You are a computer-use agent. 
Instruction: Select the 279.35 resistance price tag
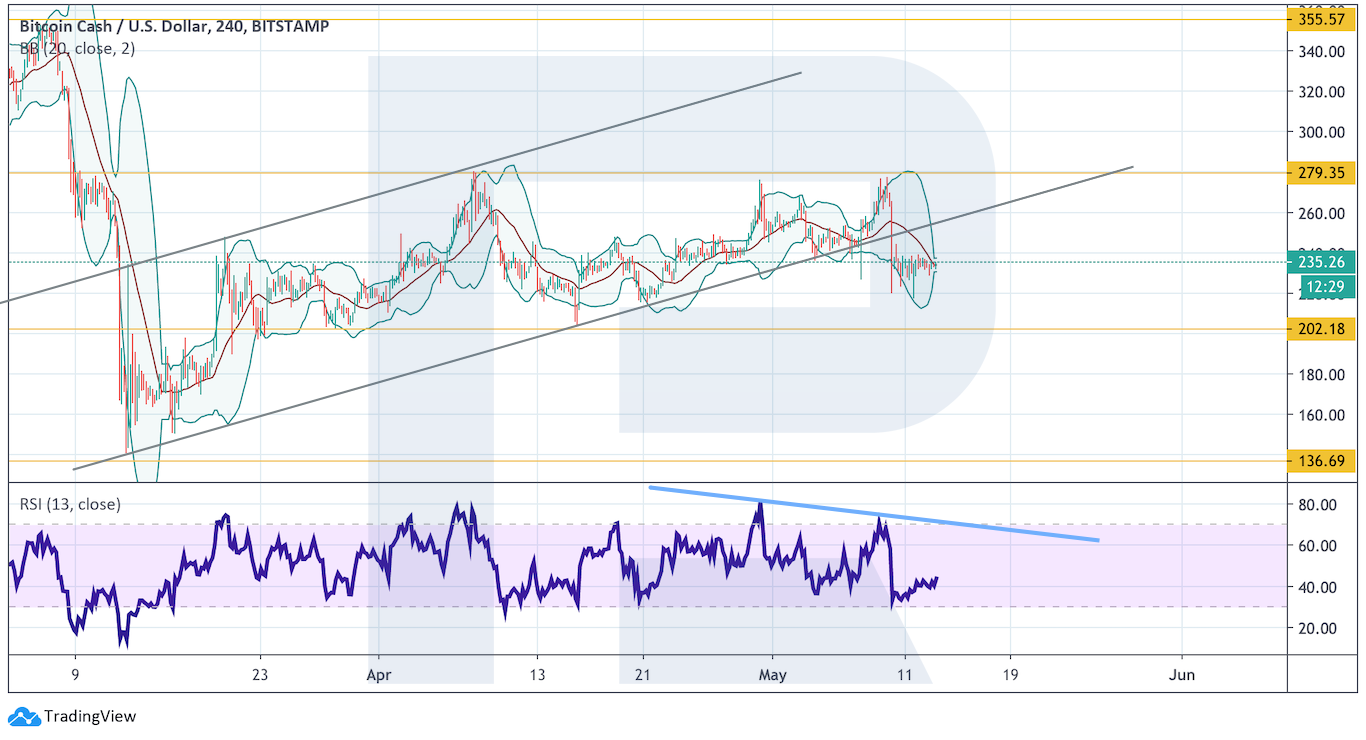[1322, 173]
